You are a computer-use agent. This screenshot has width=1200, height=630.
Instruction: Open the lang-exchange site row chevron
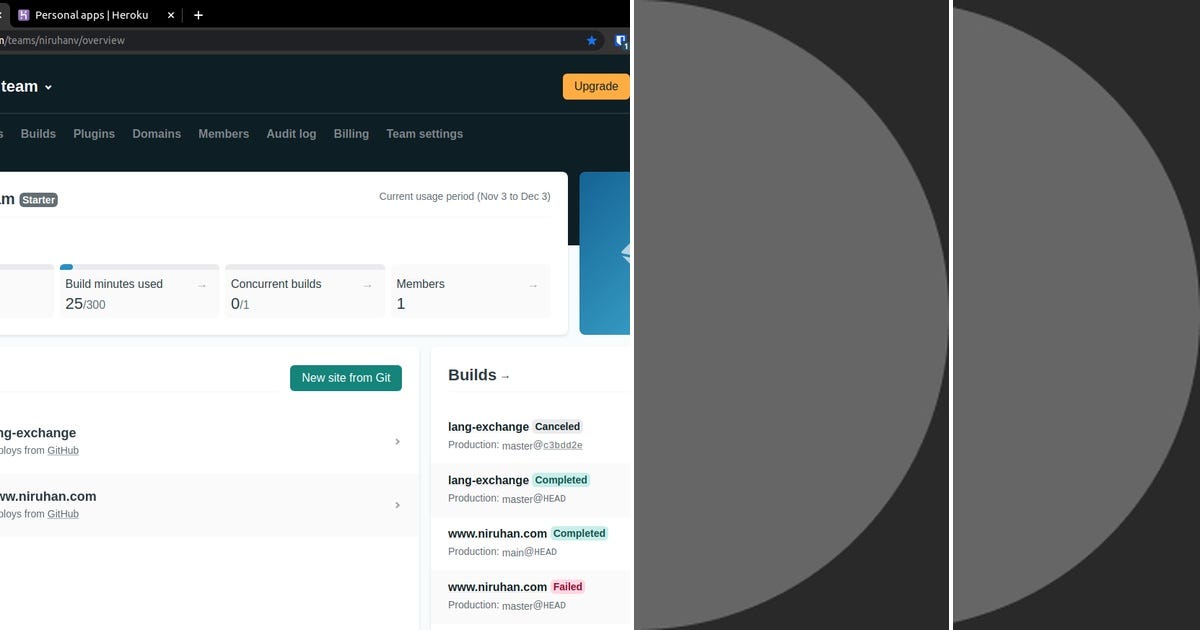tap(397, 441)
